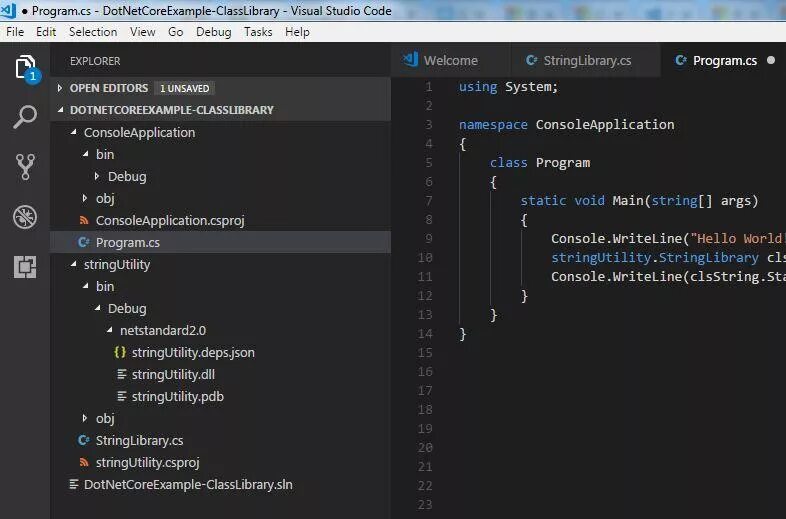Click the braces icon of stringUtility.deps.json

coord(120,352)
